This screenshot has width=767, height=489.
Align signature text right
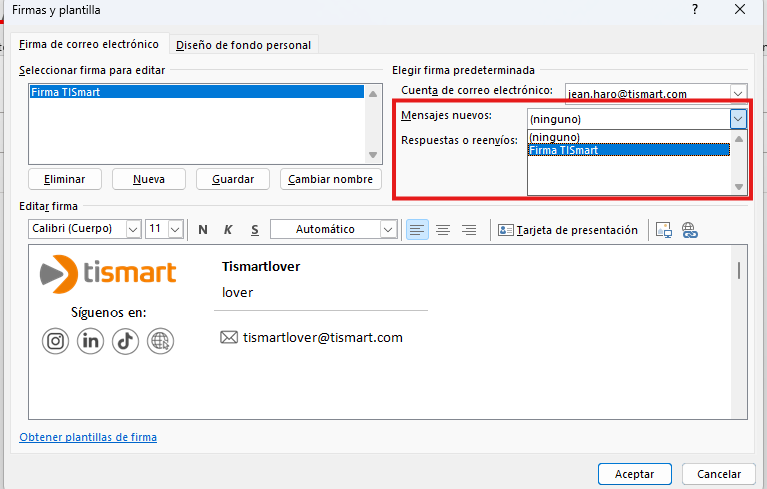tap(469, 229)
